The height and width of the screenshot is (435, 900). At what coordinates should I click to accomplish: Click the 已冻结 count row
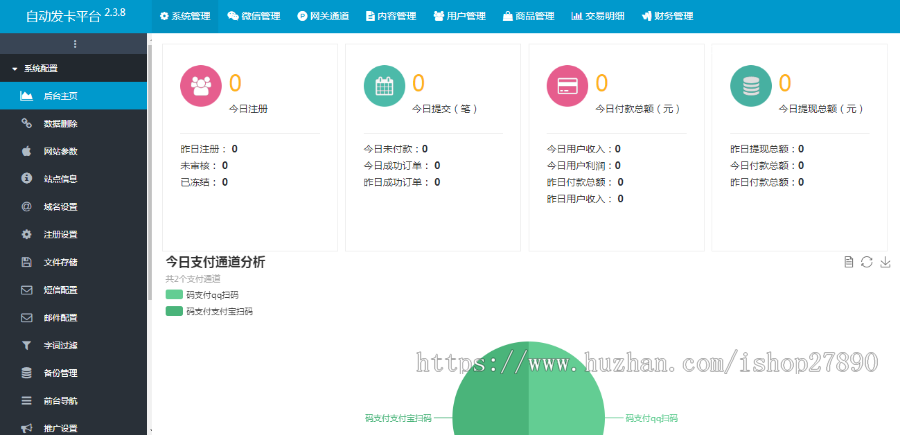click(x=204, y=182)
